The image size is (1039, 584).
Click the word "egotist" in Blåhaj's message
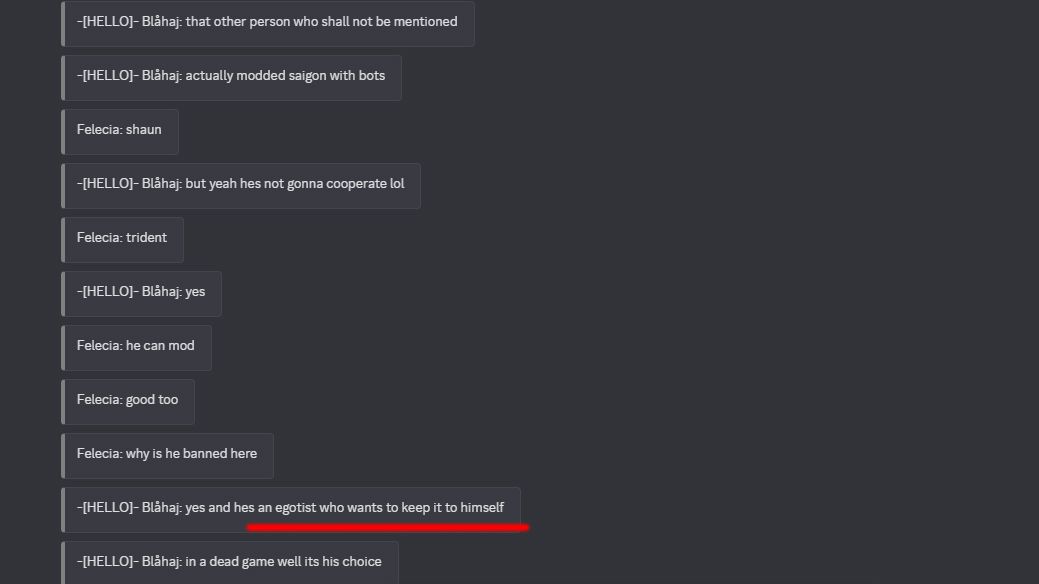tap(295, 508)
